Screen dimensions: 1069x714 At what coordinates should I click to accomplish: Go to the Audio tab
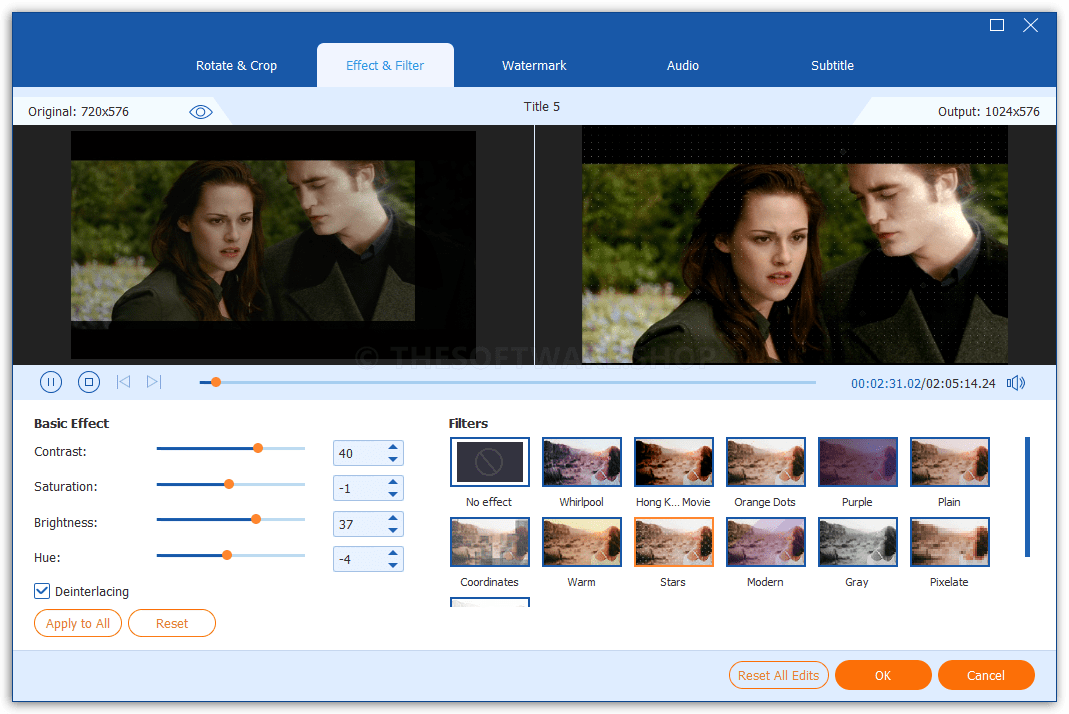pos(682,65)
